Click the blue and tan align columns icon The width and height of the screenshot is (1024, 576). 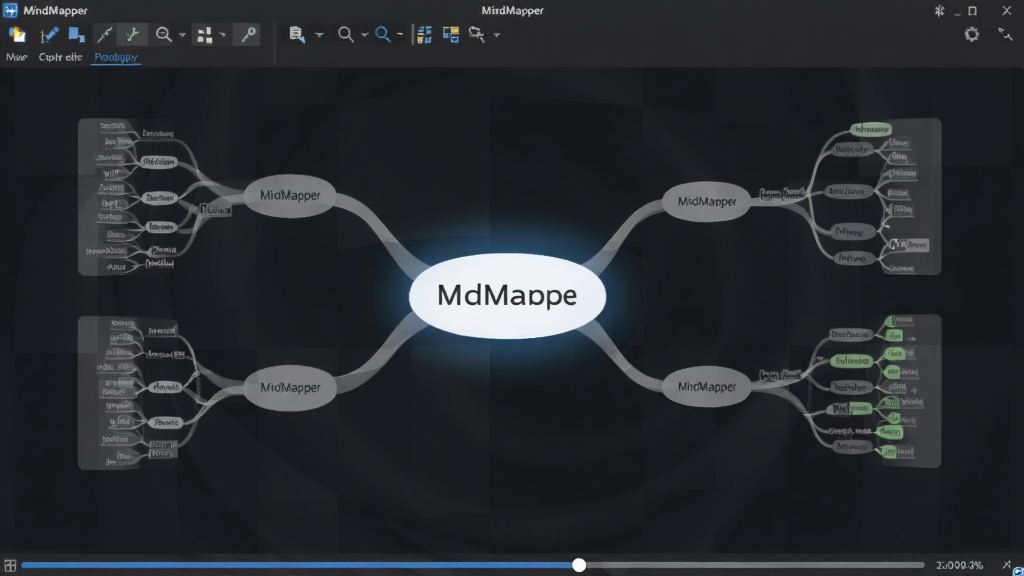point(424,35)
